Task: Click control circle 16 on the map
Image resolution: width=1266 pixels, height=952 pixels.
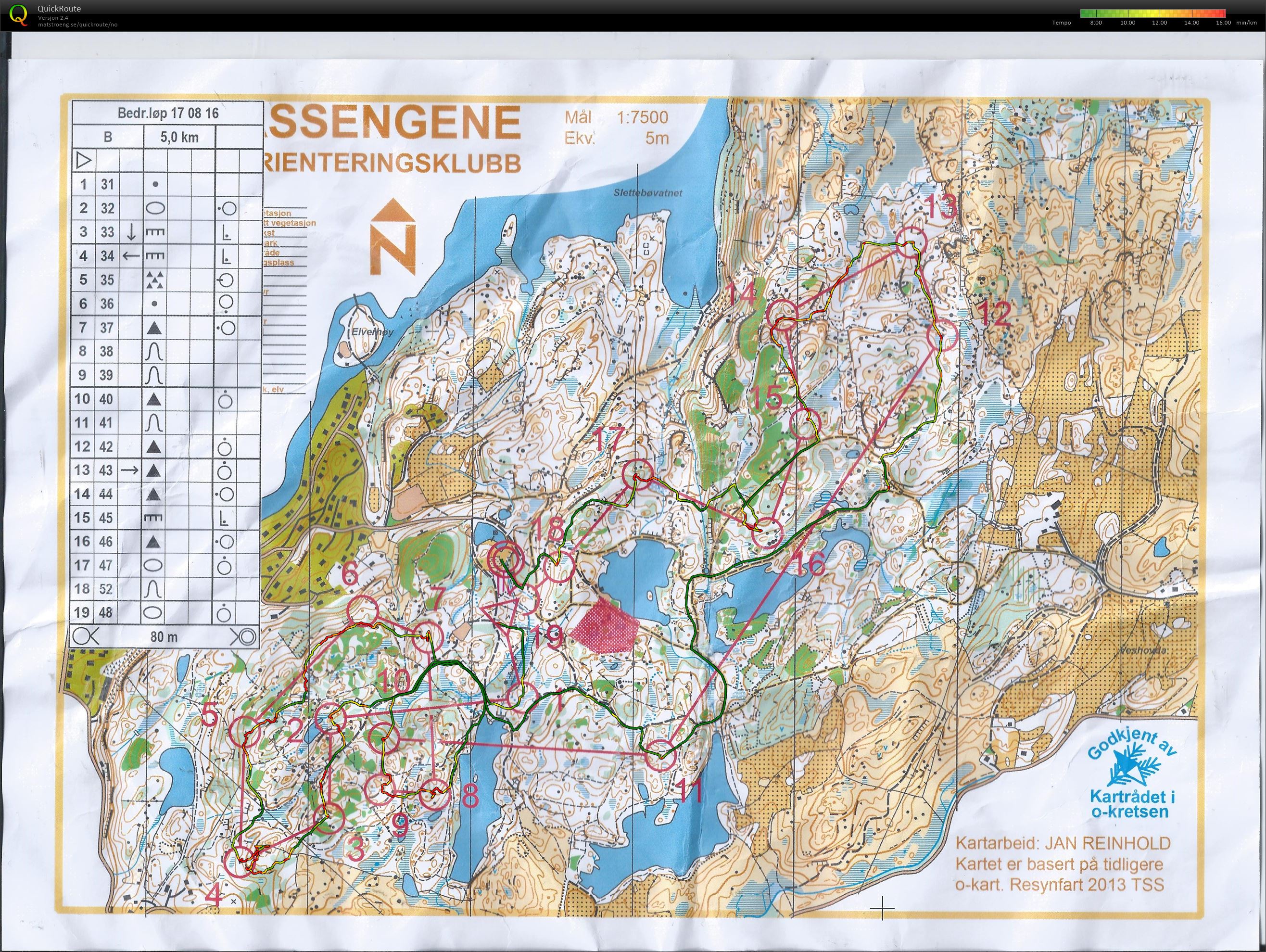Action: coord(766,533)
